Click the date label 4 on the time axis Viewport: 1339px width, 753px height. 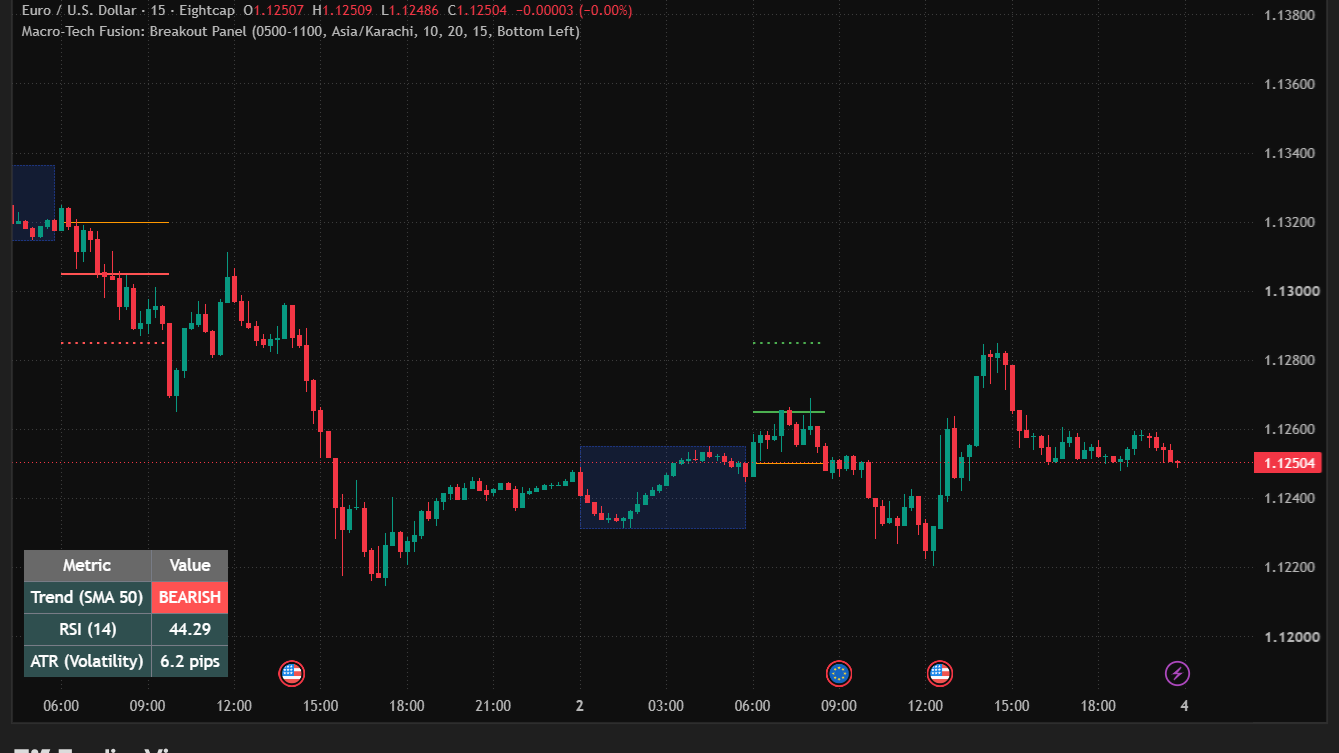click(x=1184, y=706)
